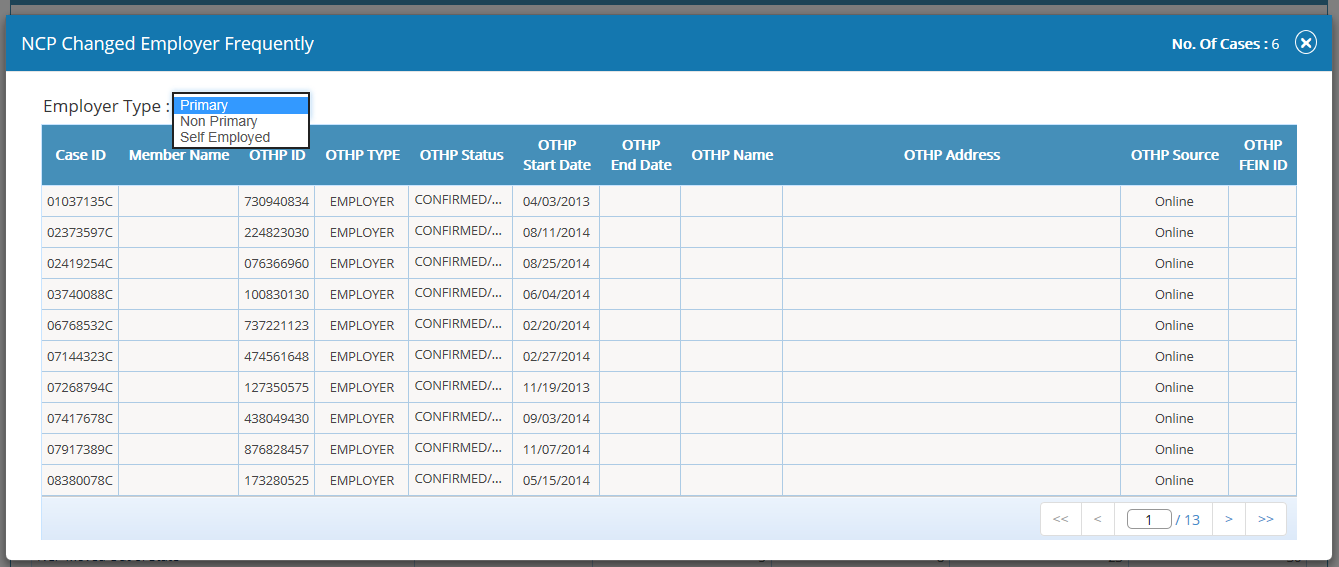Select case ID 01037135C
The height and width of the screenshot is (567, 1339).
(x=80, y=201)
